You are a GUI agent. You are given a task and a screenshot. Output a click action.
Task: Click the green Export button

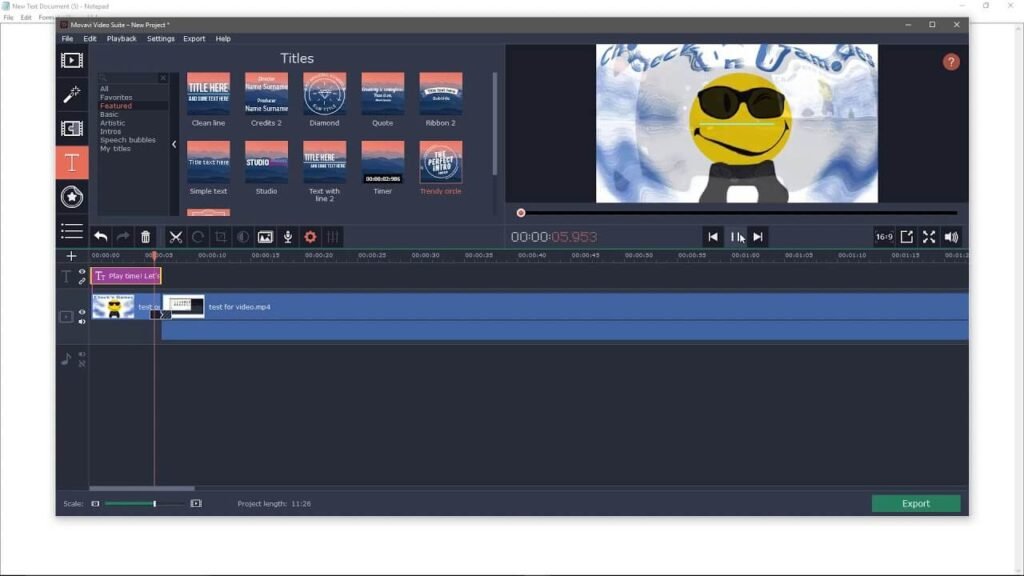[916, 504]
